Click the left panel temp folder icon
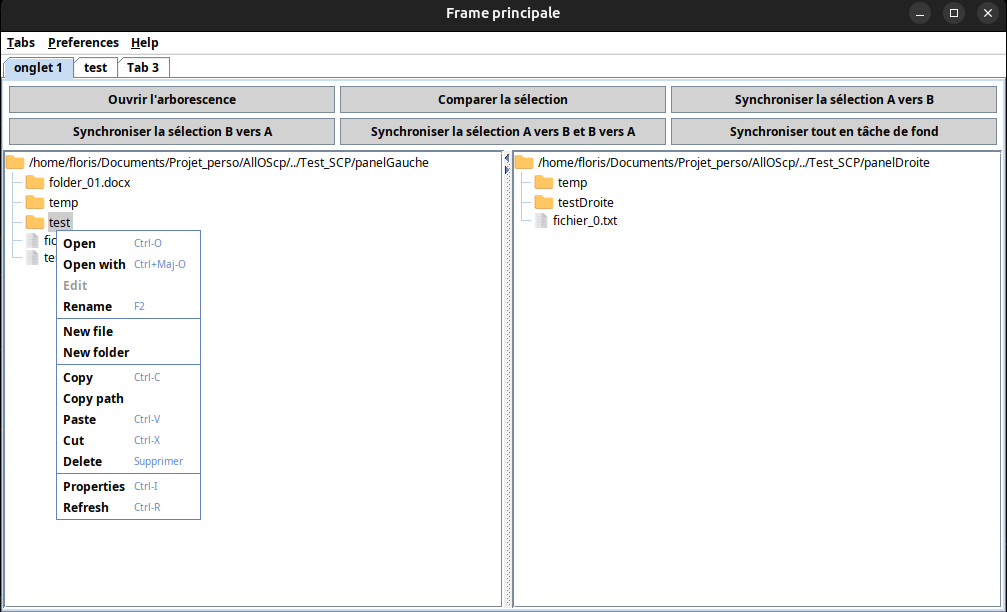1007x612 pixels. coord(35,202)
